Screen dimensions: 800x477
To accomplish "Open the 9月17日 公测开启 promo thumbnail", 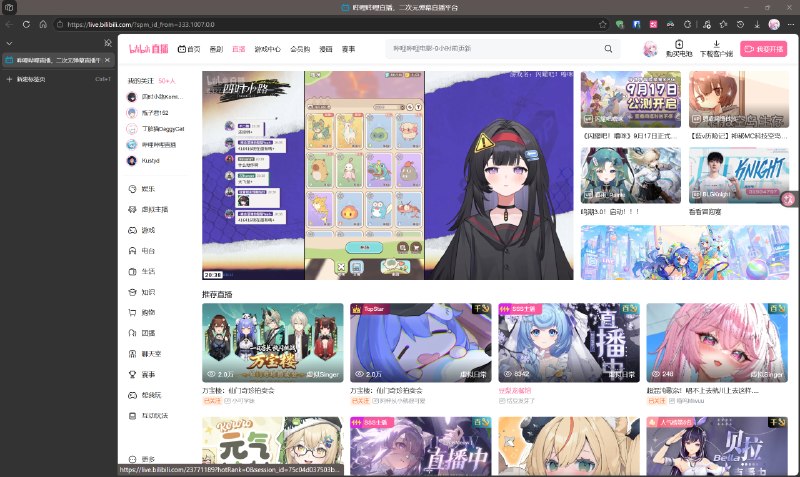I will [631, 99].
